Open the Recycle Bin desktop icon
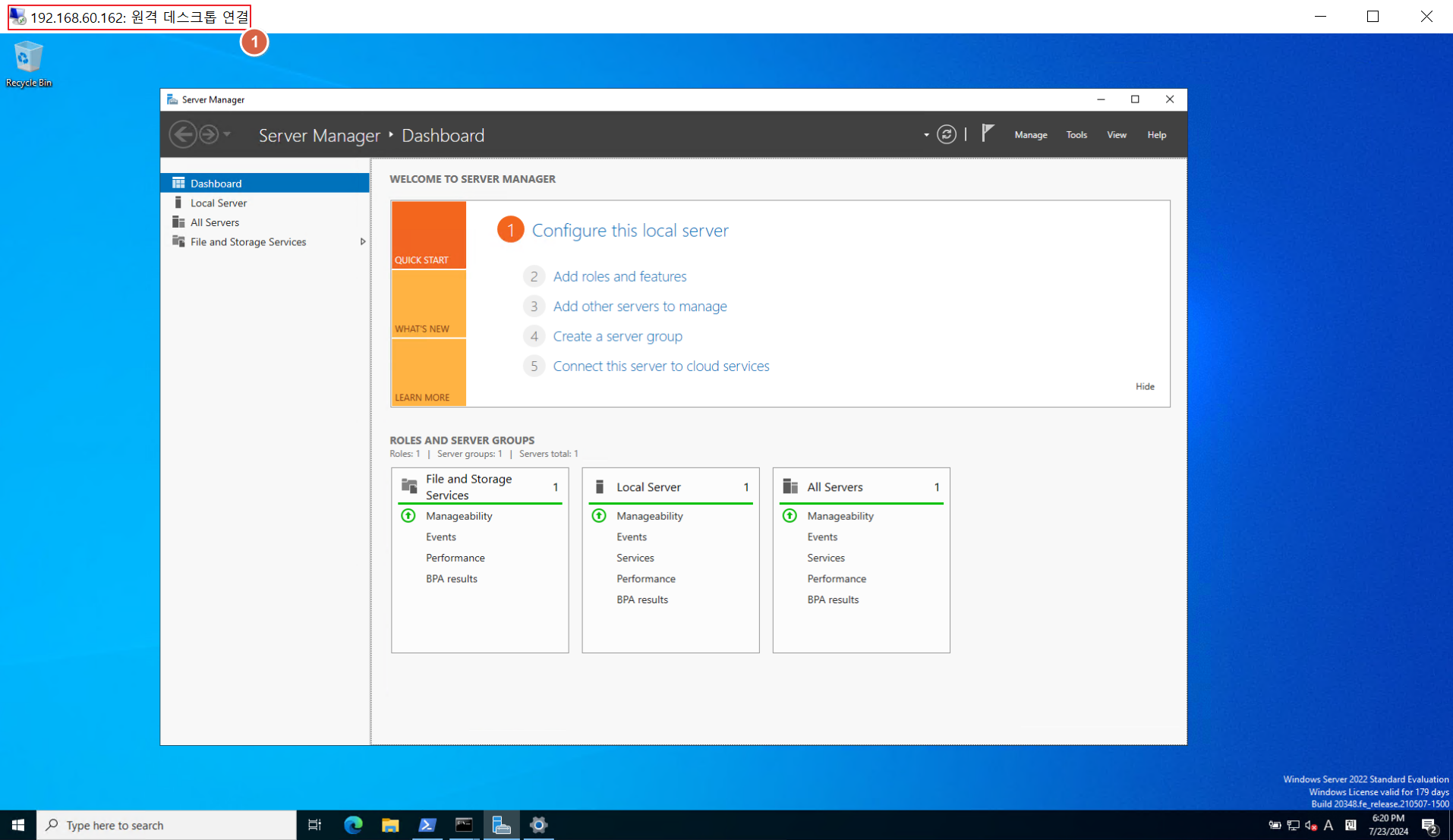The image size is (1453, 840). [x=29, y=64]
